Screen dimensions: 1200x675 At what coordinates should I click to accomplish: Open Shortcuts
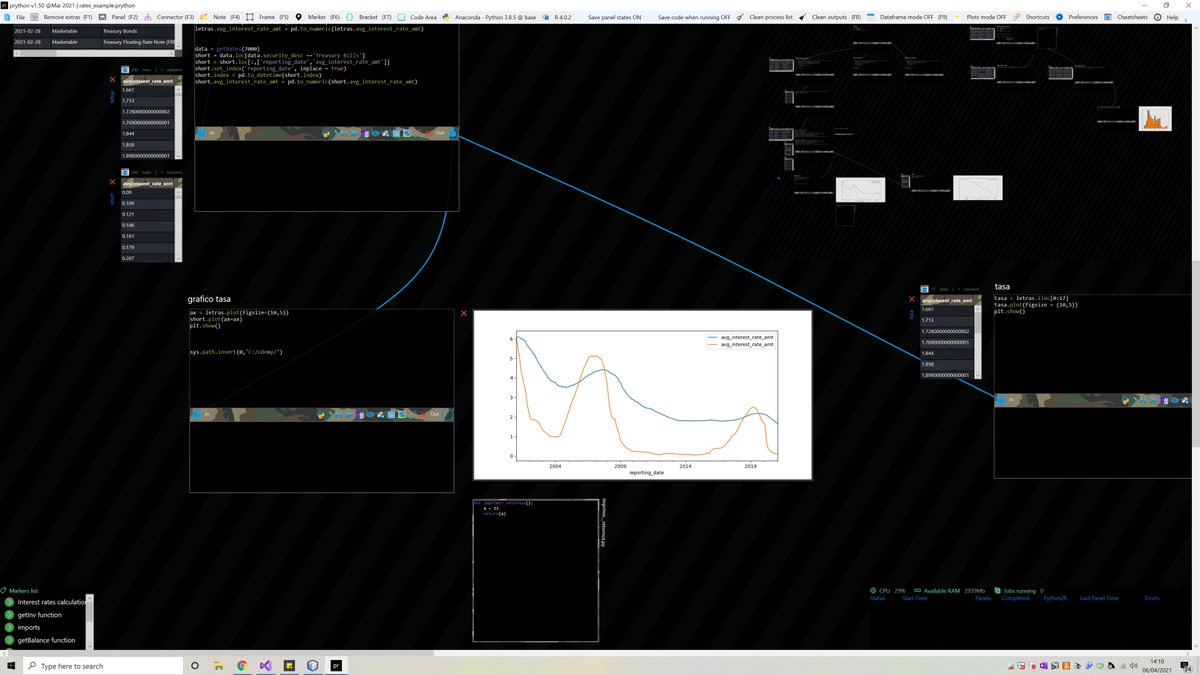click(x=1031, y=17)
